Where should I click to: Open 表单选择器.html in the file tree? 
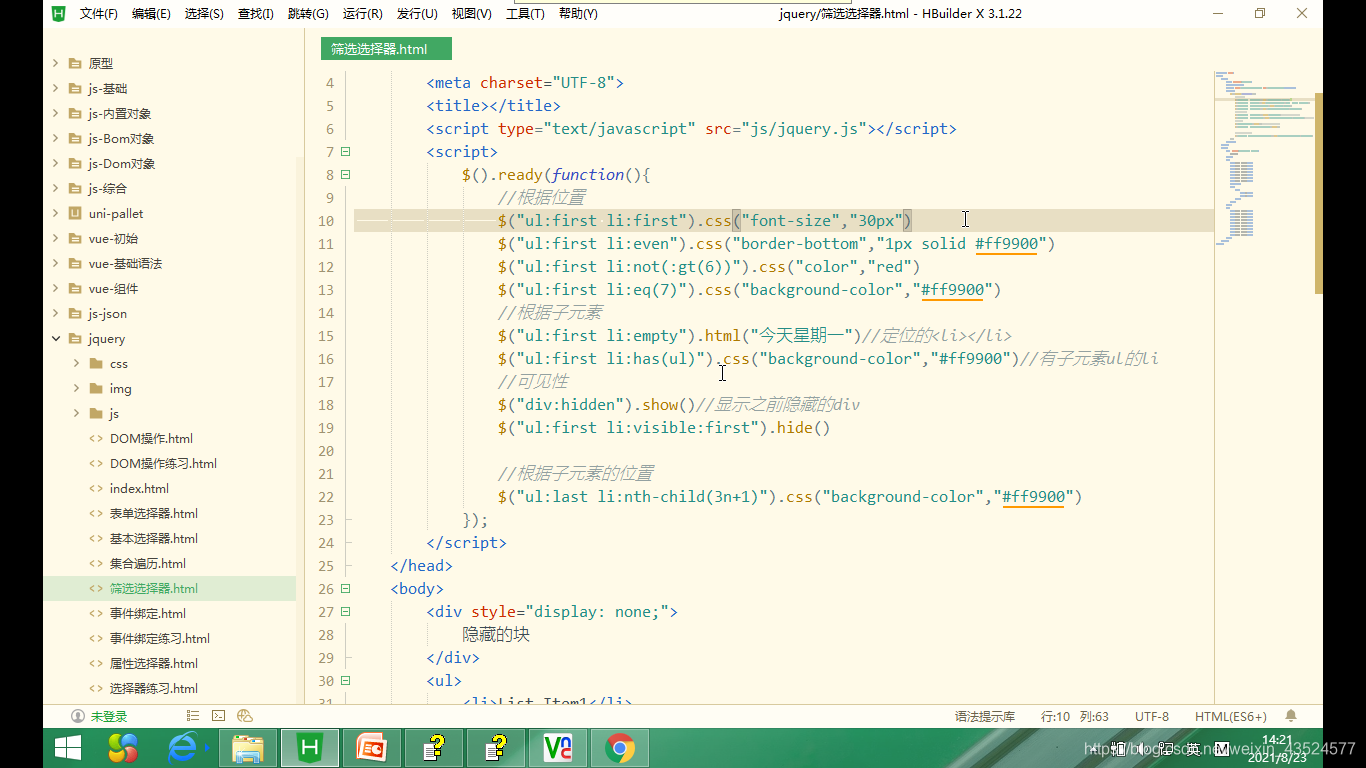point(154,513)
